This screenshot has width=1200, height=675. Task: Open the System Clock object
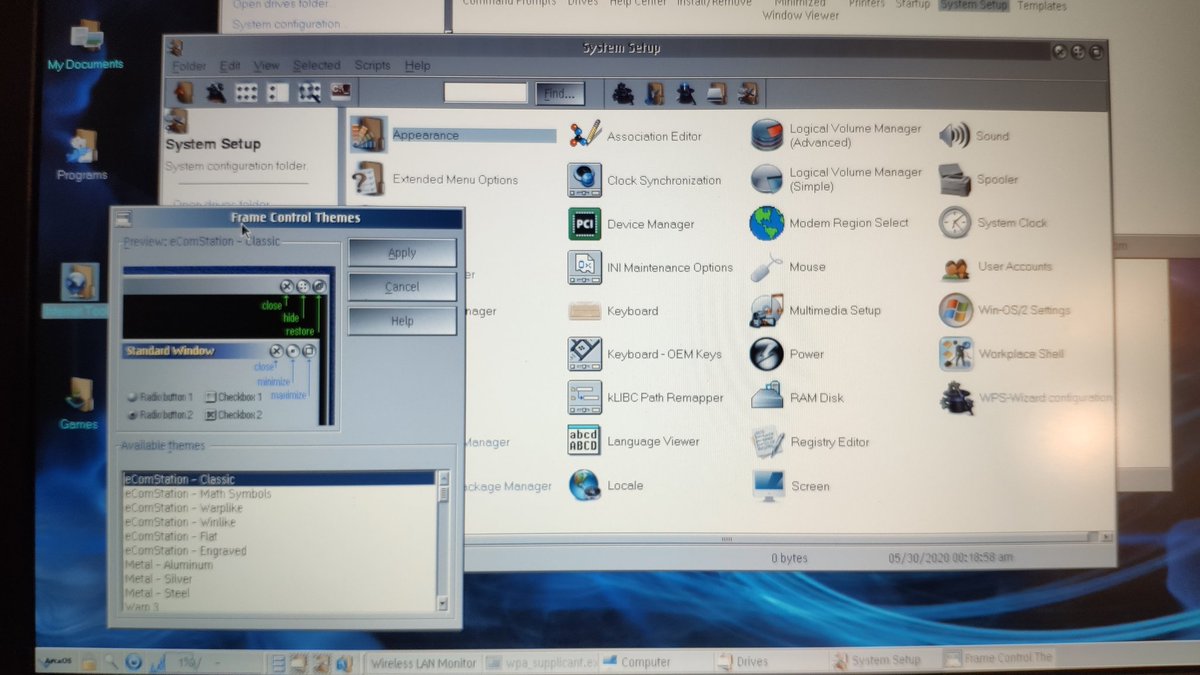[955, 223]
